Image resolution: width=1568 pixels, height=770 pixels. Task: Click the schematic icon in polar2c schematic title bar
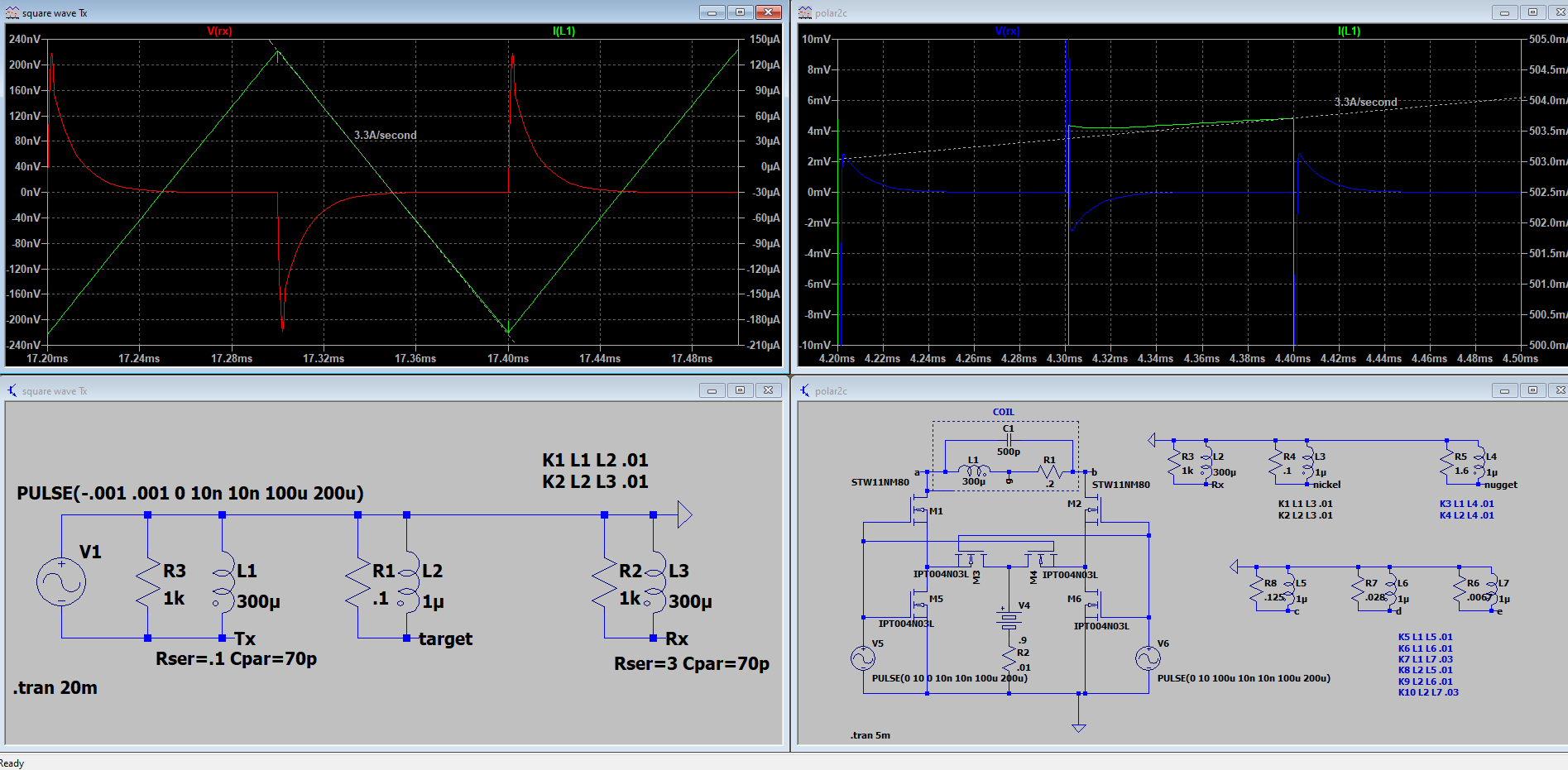pos(805,390)
